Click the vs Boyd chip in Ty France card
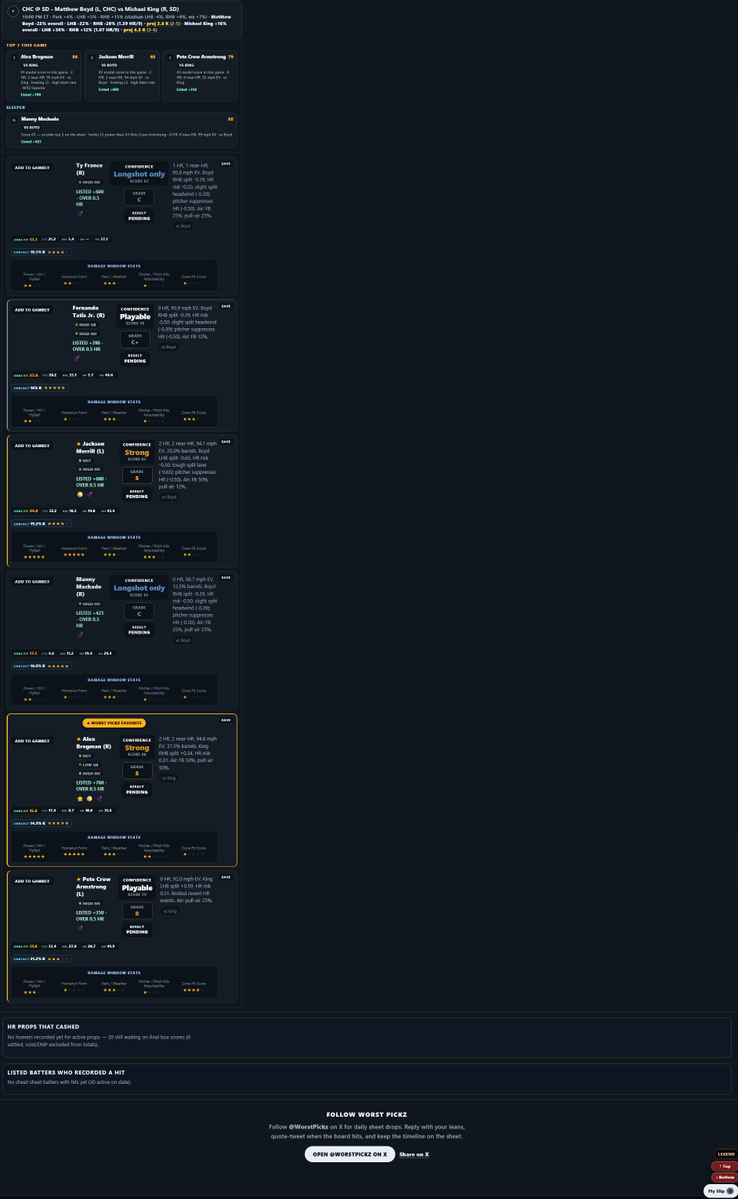The width and height of the screenshot is (738, 1199). tap(183, 226)
